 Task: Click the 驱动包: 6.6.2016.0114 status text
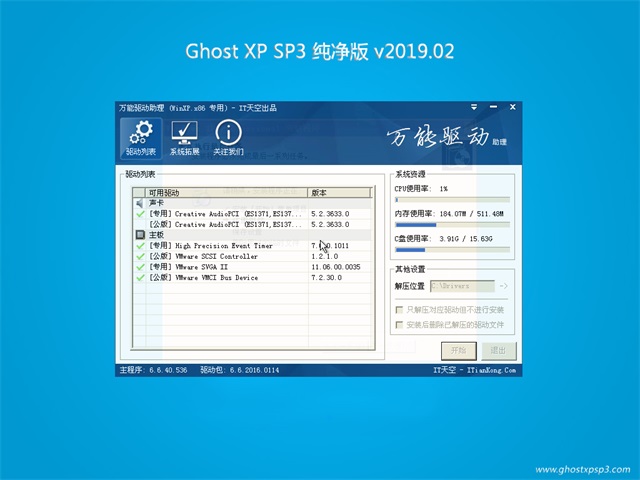(240, 370)
